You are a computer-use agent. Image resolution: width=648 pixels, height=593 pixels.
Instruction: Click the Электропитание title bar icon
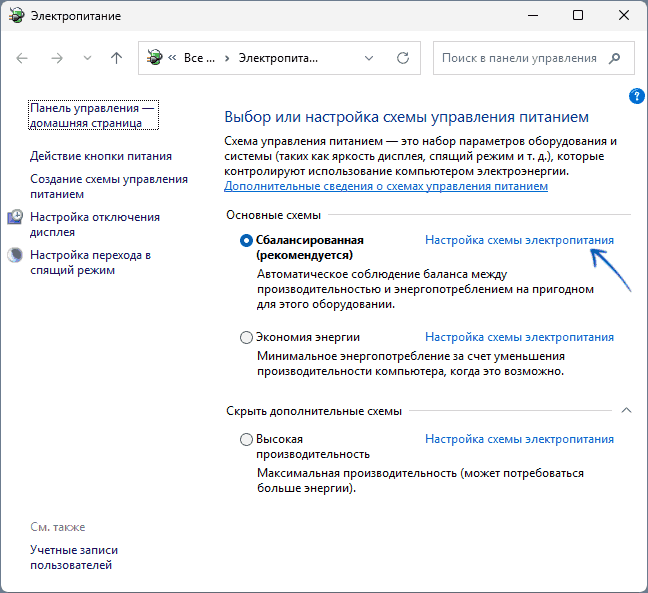coord(17,16)
